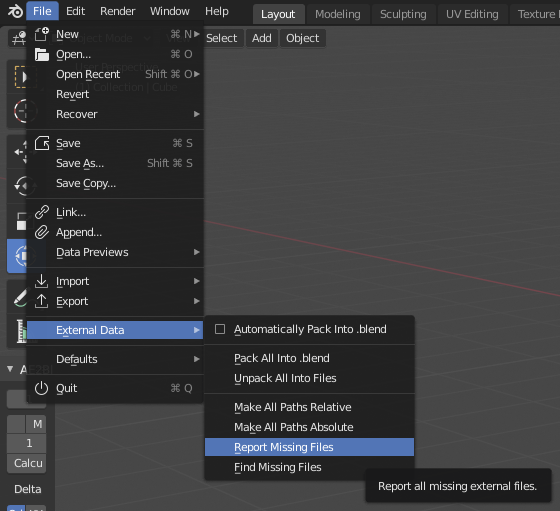The height and width of the screenshot is (511, 560).
Task: Click the New file icon
Action: pos(41,34)
